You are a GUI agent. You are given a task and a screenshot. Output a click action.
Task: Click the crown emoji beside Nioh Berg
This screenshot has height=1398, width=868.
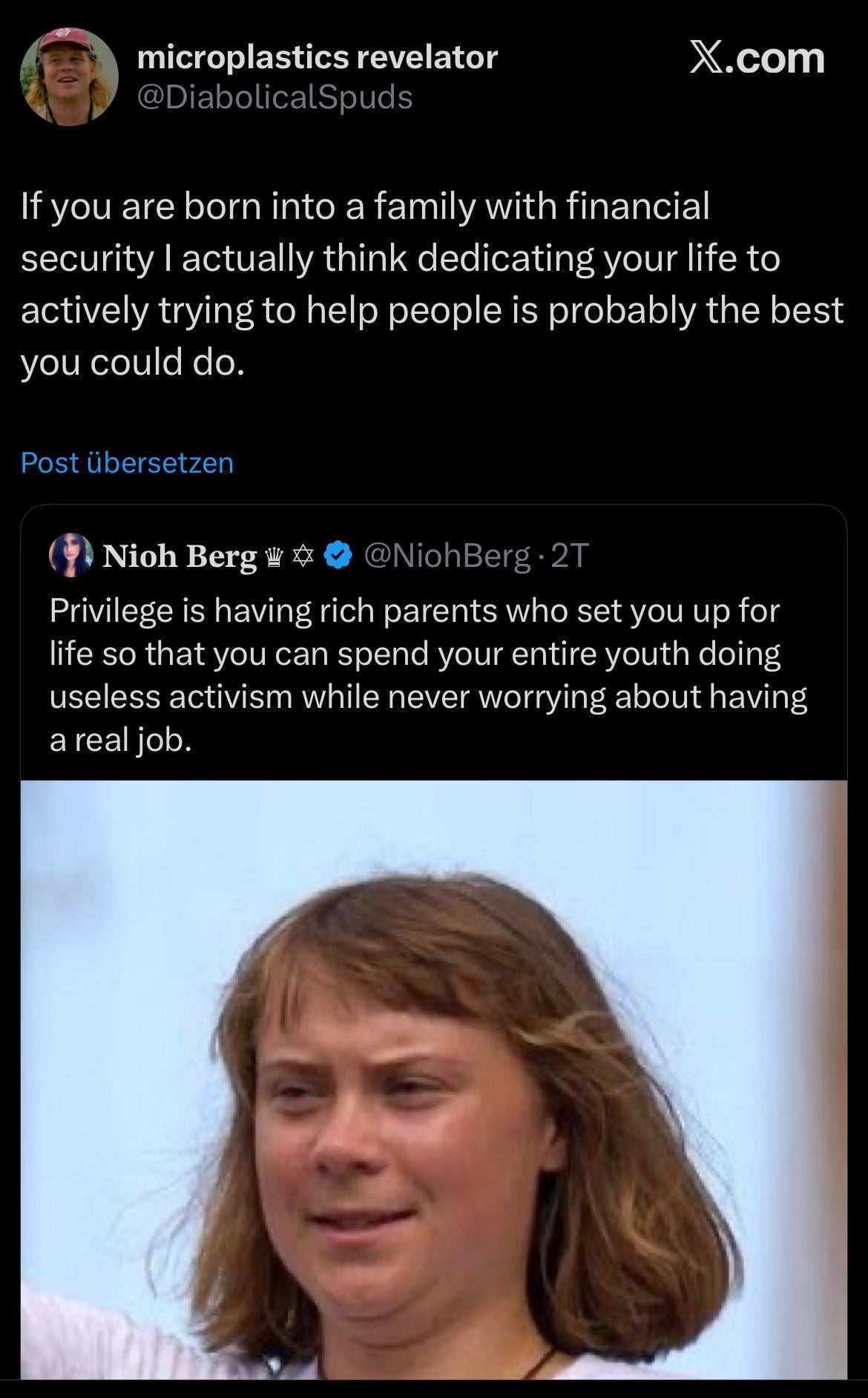(x=272, y=556)
